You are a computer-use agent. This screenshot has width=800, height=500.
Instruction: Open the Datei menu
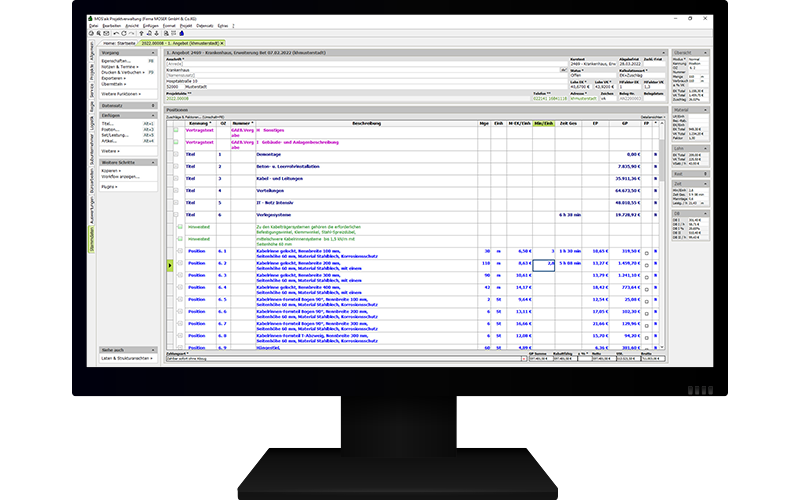click(94, 26)
